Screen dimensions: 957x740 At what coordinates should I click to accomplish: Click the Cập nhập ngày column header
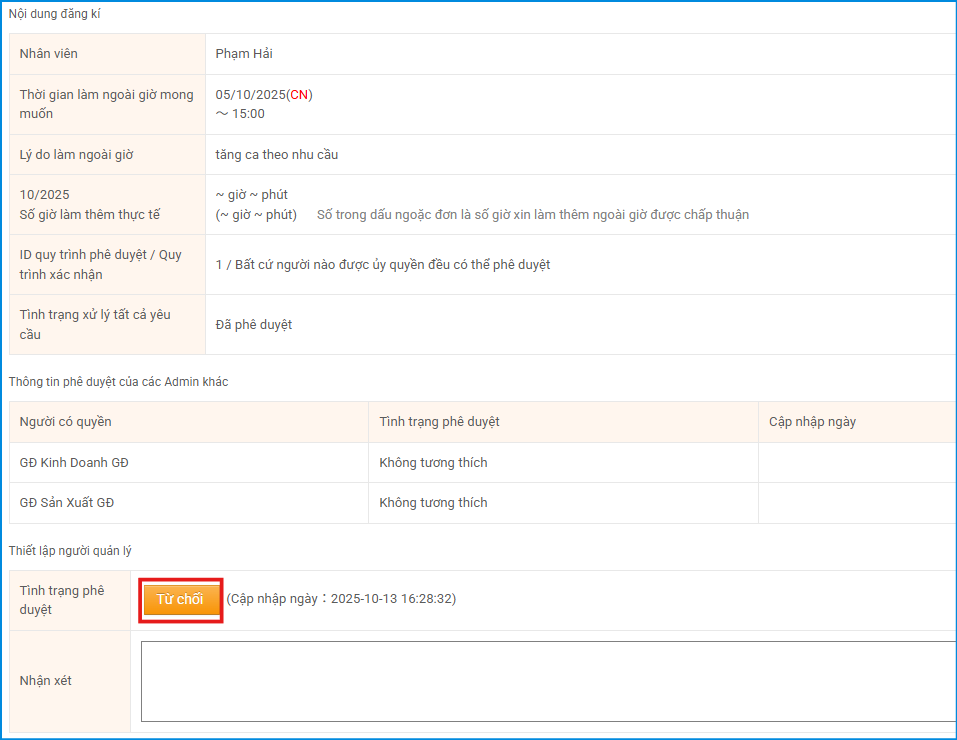point(812,422)
